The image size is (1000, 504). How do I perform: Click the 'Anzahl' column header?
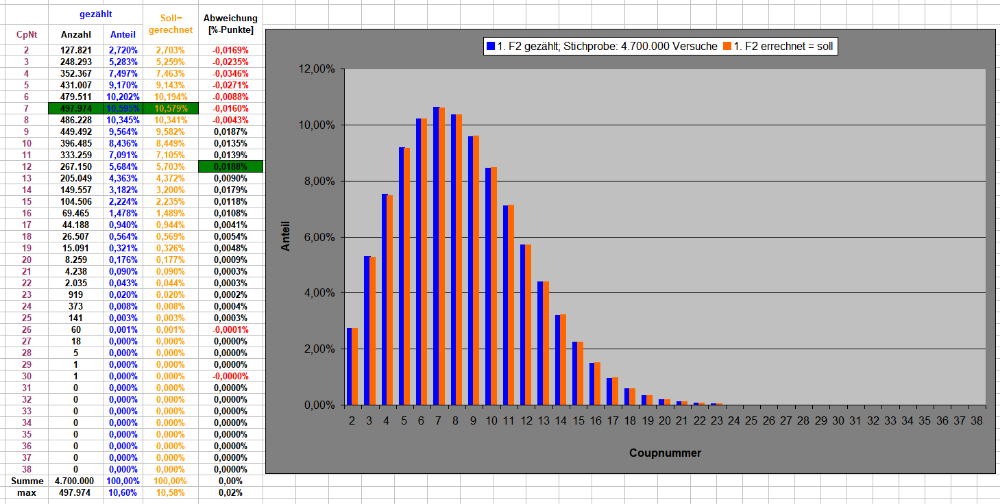click(77, 34)
